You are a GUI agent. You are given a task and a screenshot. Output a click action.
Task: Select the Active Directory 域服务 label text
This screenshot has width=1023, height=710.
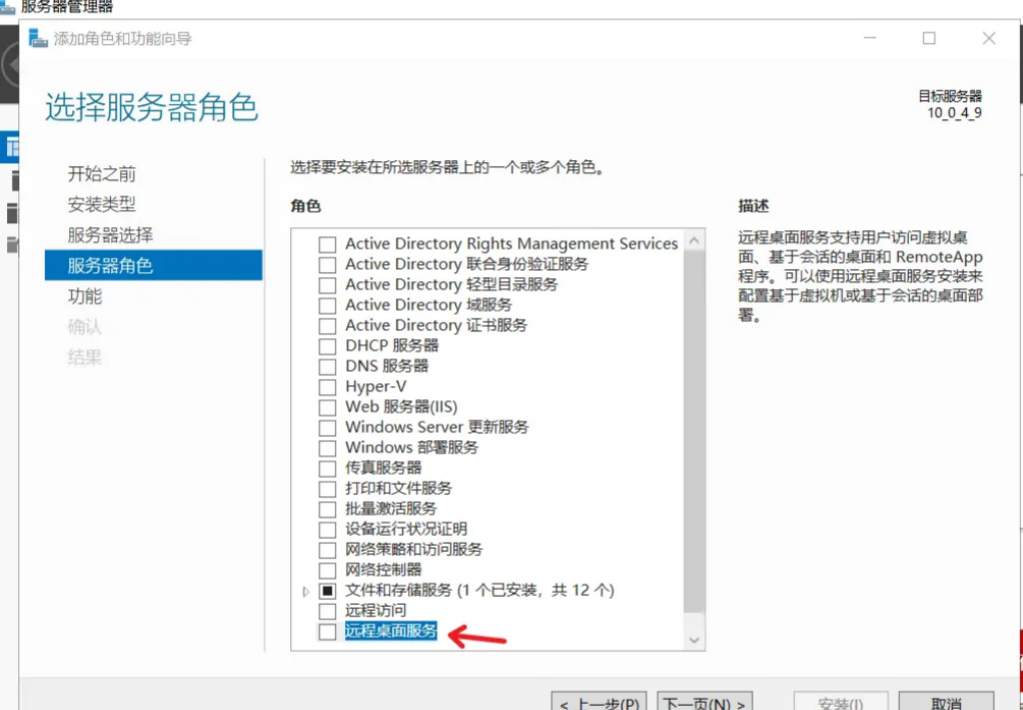(429, 305)
